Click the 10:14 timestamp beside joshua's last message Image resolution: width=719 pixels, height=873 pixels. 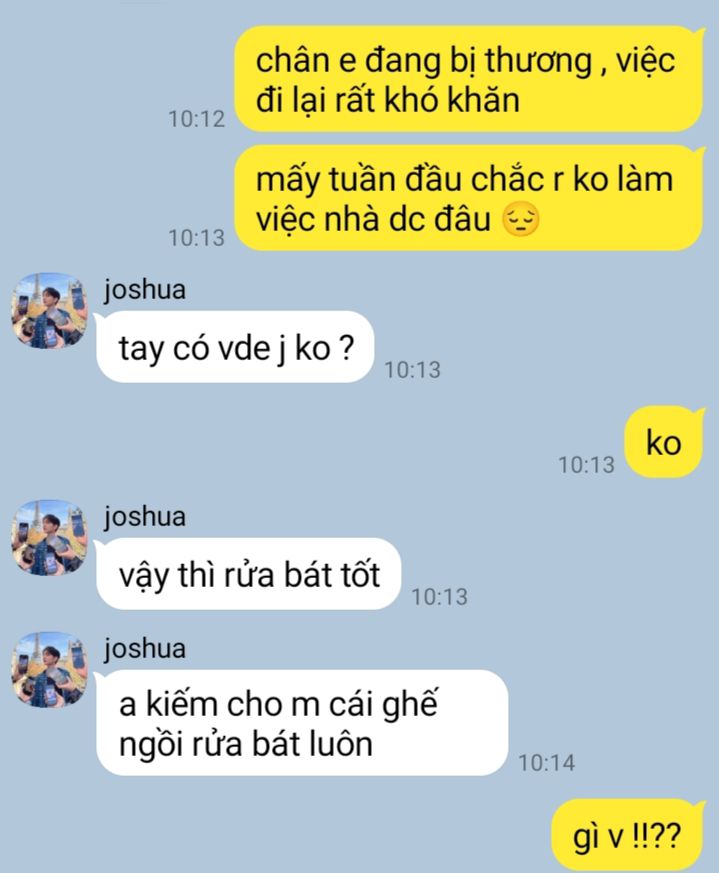pyautogui.click(x=546, y=763)
